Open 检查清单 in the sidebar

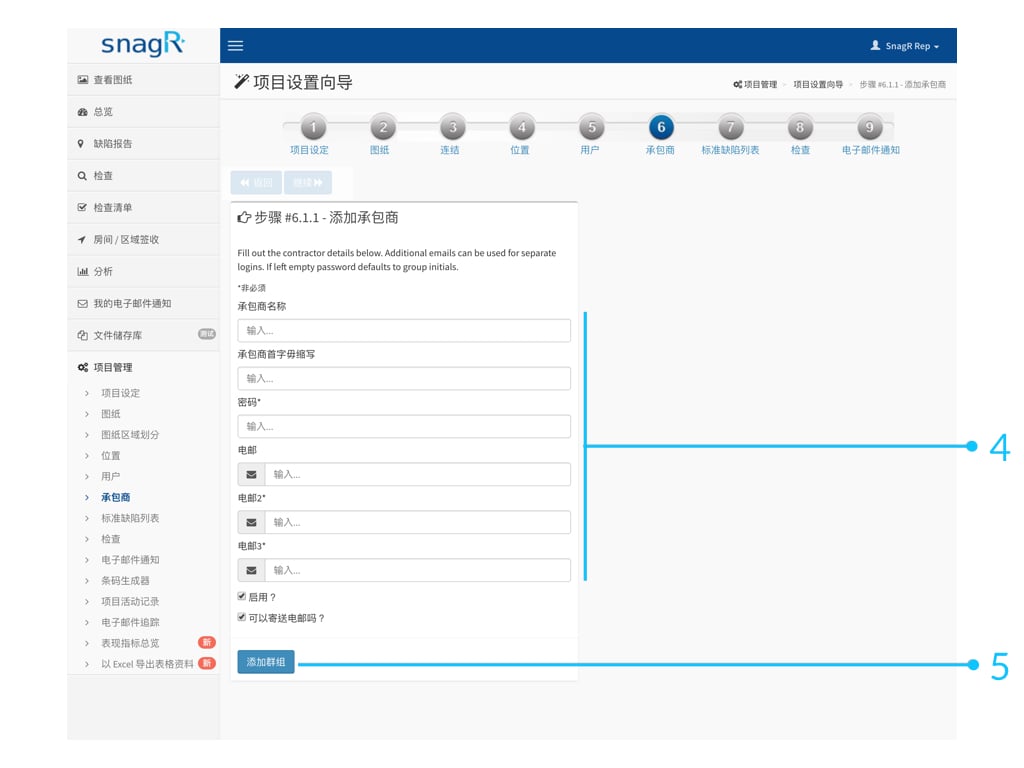click(x=143, y=208)
